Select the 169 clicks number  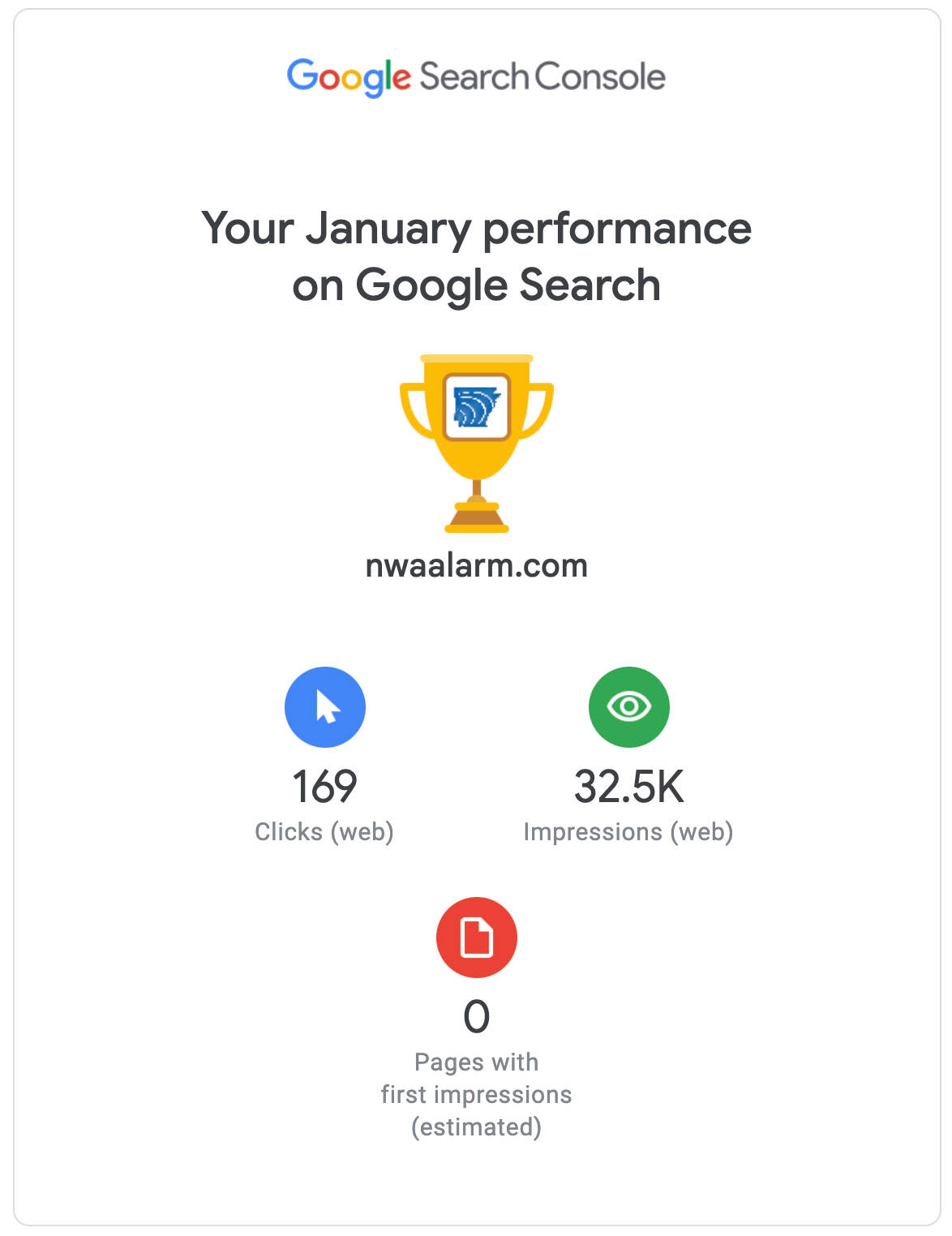click(325, 787)
